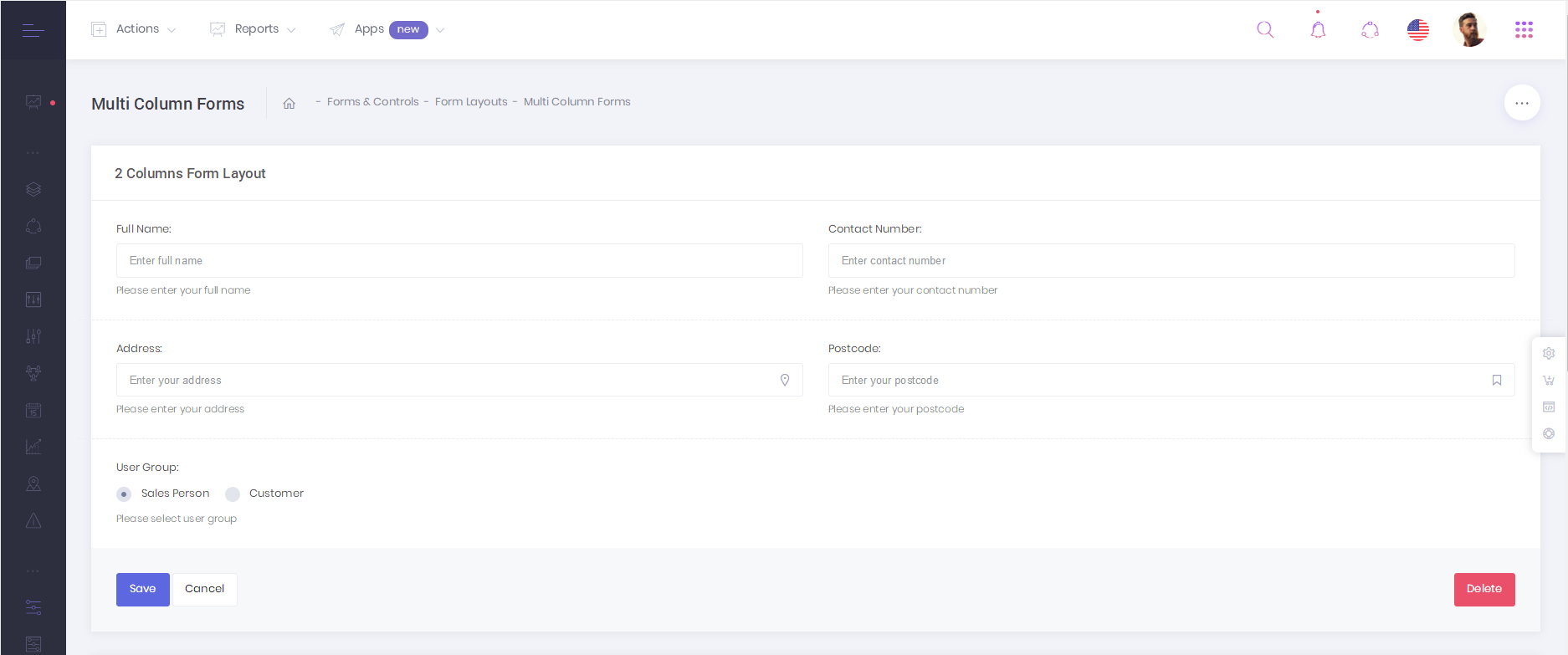Click the settings gear icon on right panel

1549,353
